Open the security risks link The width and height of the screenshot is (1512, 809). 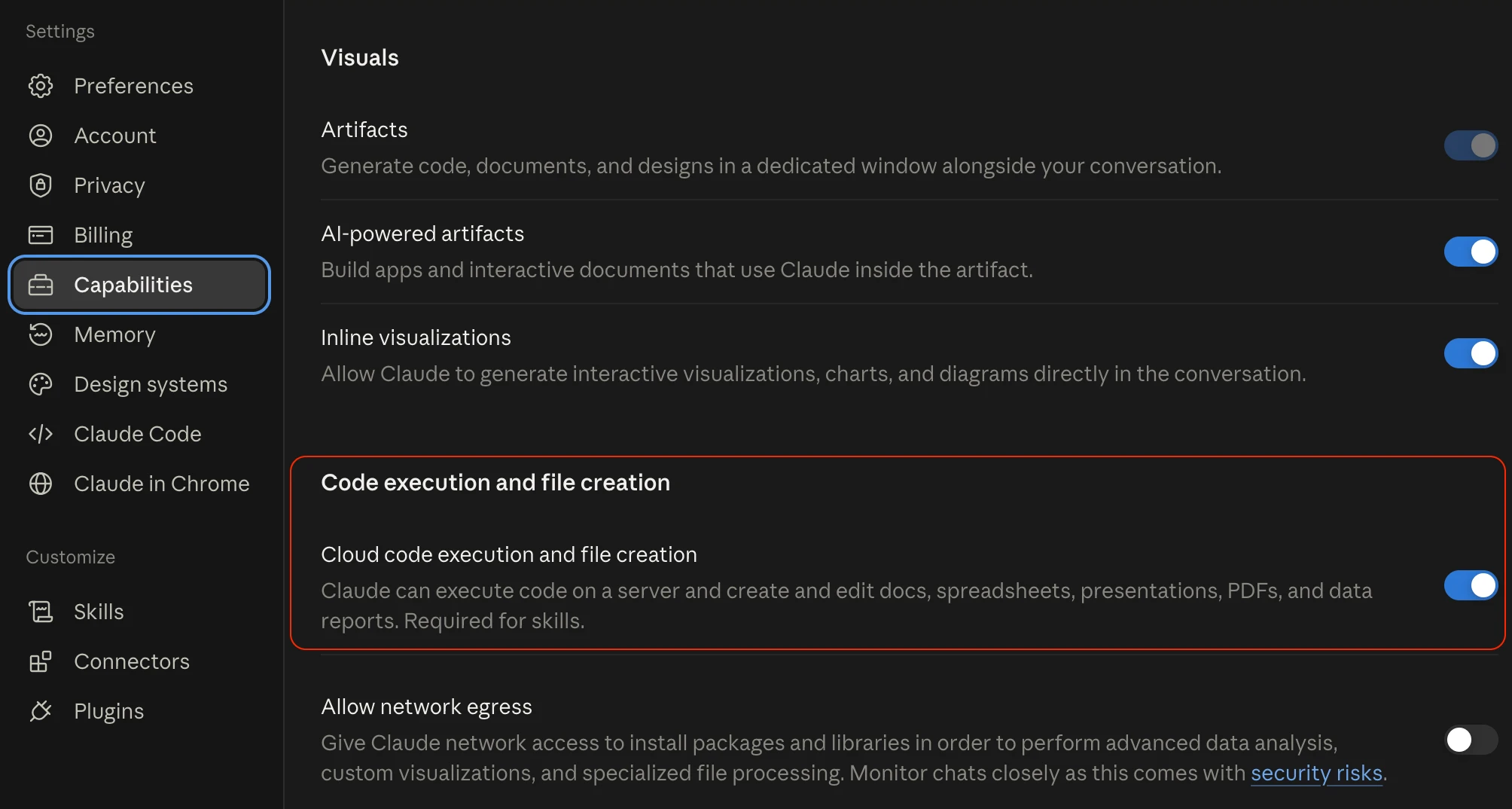click(x=1316, y=773)
